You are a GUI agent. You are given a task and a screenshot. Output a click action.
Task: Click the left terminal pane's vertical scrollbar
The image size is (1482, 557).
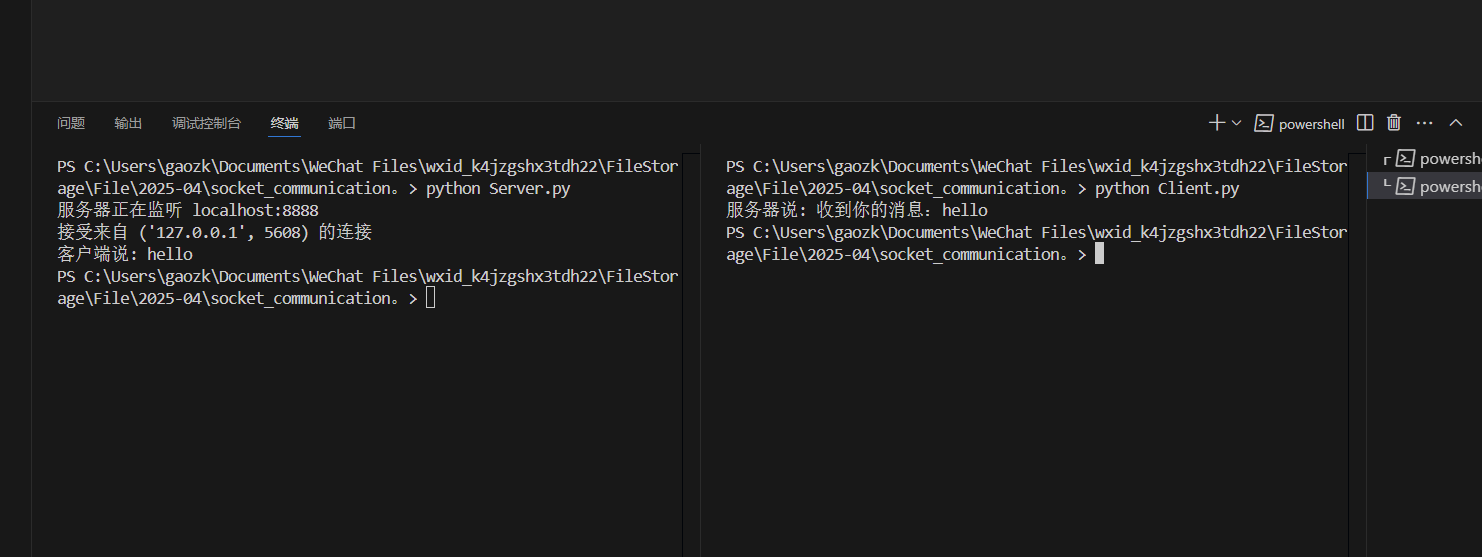(x=690, y=350)
